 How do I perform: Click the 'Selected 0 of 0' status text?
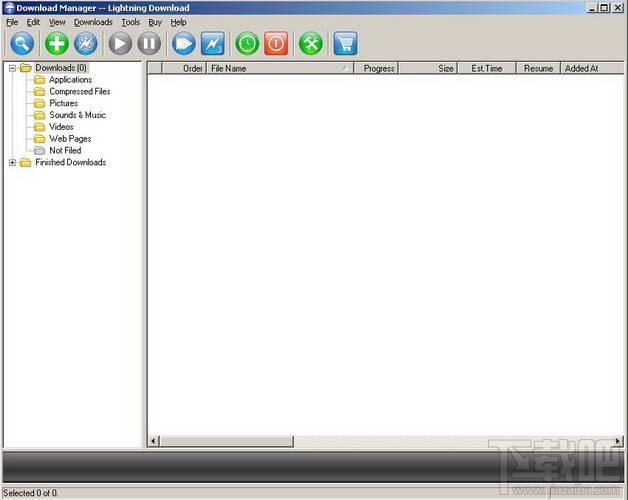tap(30, 493)
